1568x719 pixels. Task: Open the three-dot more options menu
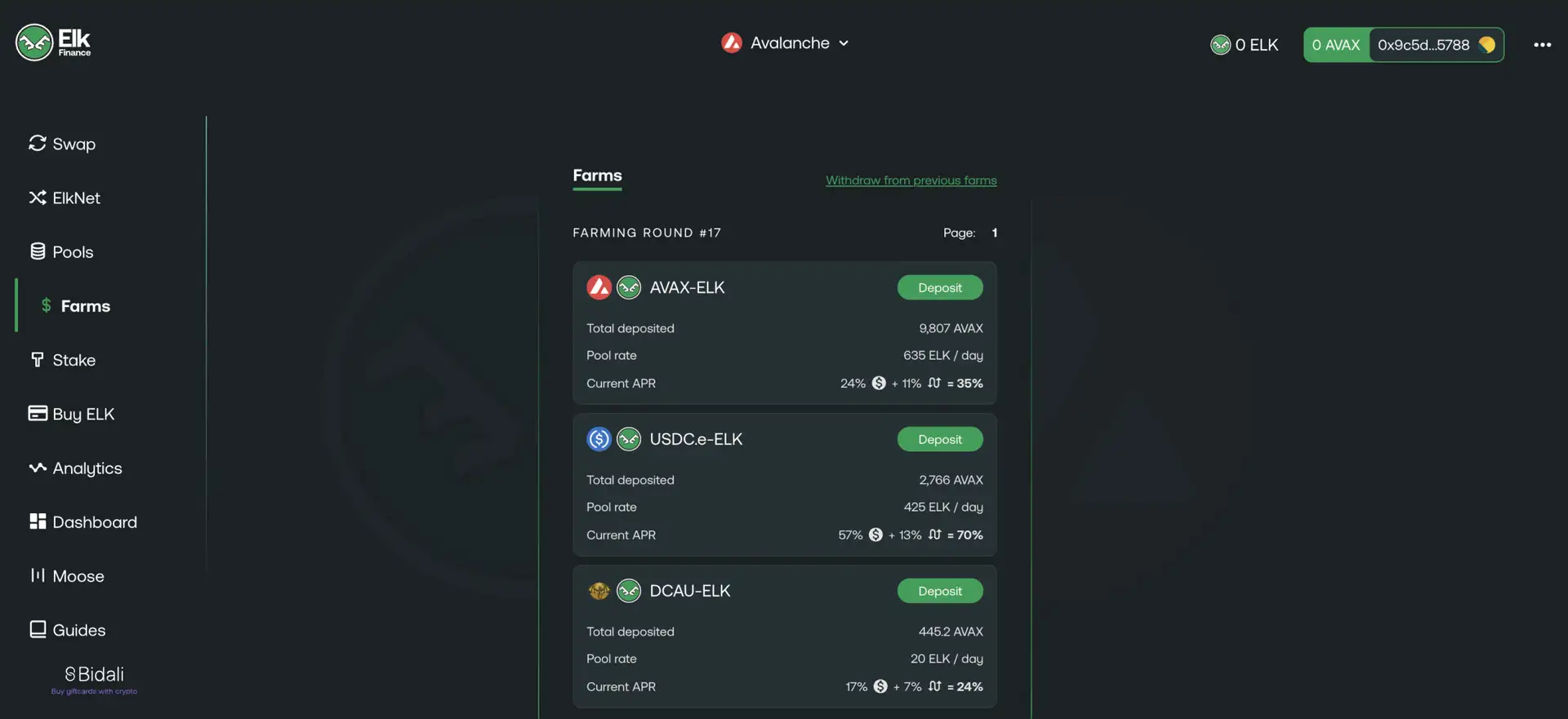[1542, 45]
